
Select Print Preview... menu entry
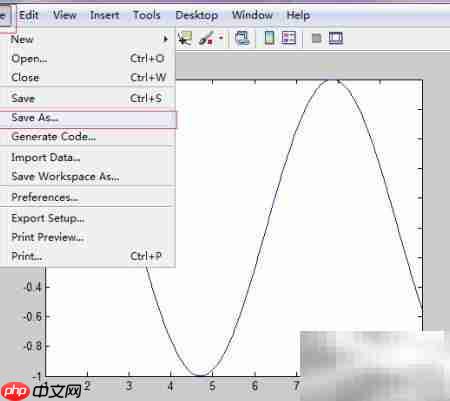tap(88, 237)
